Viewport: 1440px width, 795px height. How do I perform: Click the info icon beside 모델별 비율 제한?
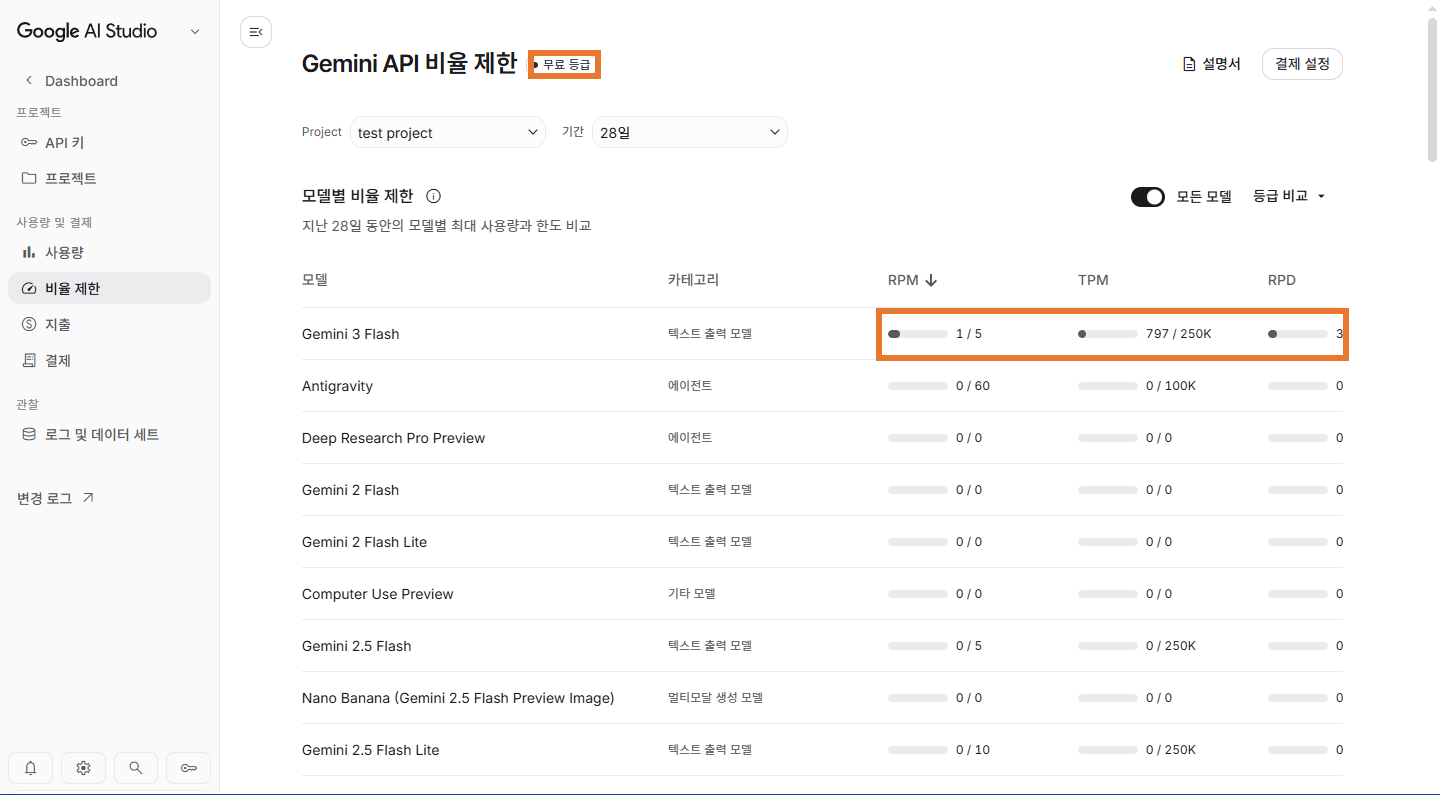click(433, 196)
